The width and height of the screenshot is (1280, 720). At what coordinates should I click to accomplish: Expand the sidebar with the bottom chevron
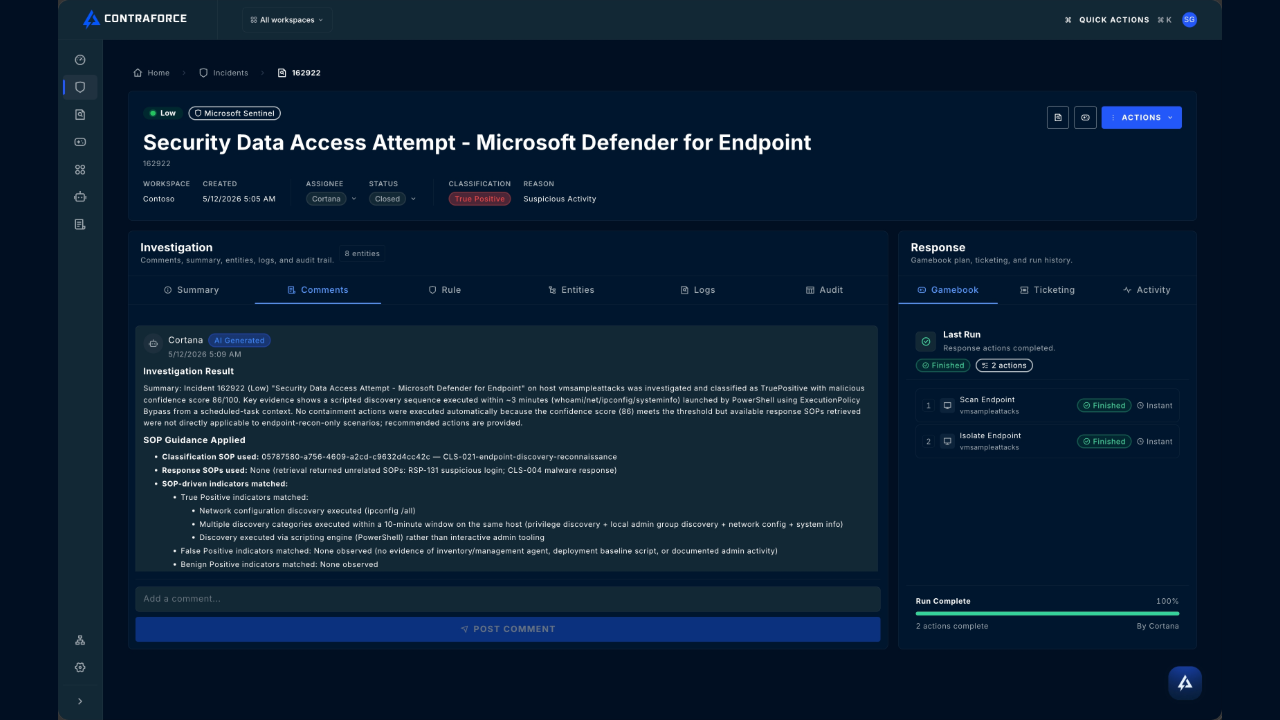pos(80,701)
